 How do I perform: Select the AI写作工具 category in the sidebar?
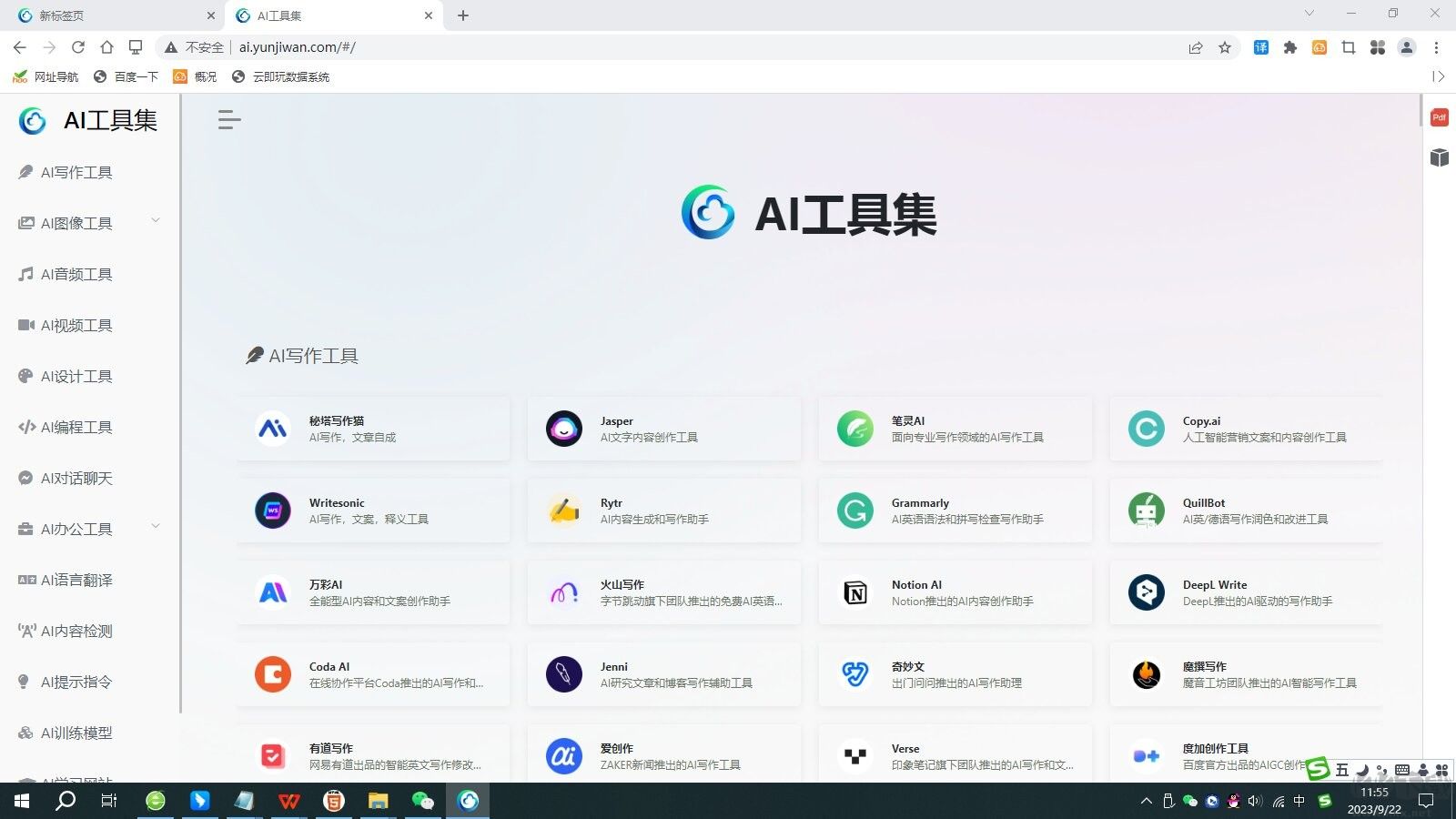point(75,171)
